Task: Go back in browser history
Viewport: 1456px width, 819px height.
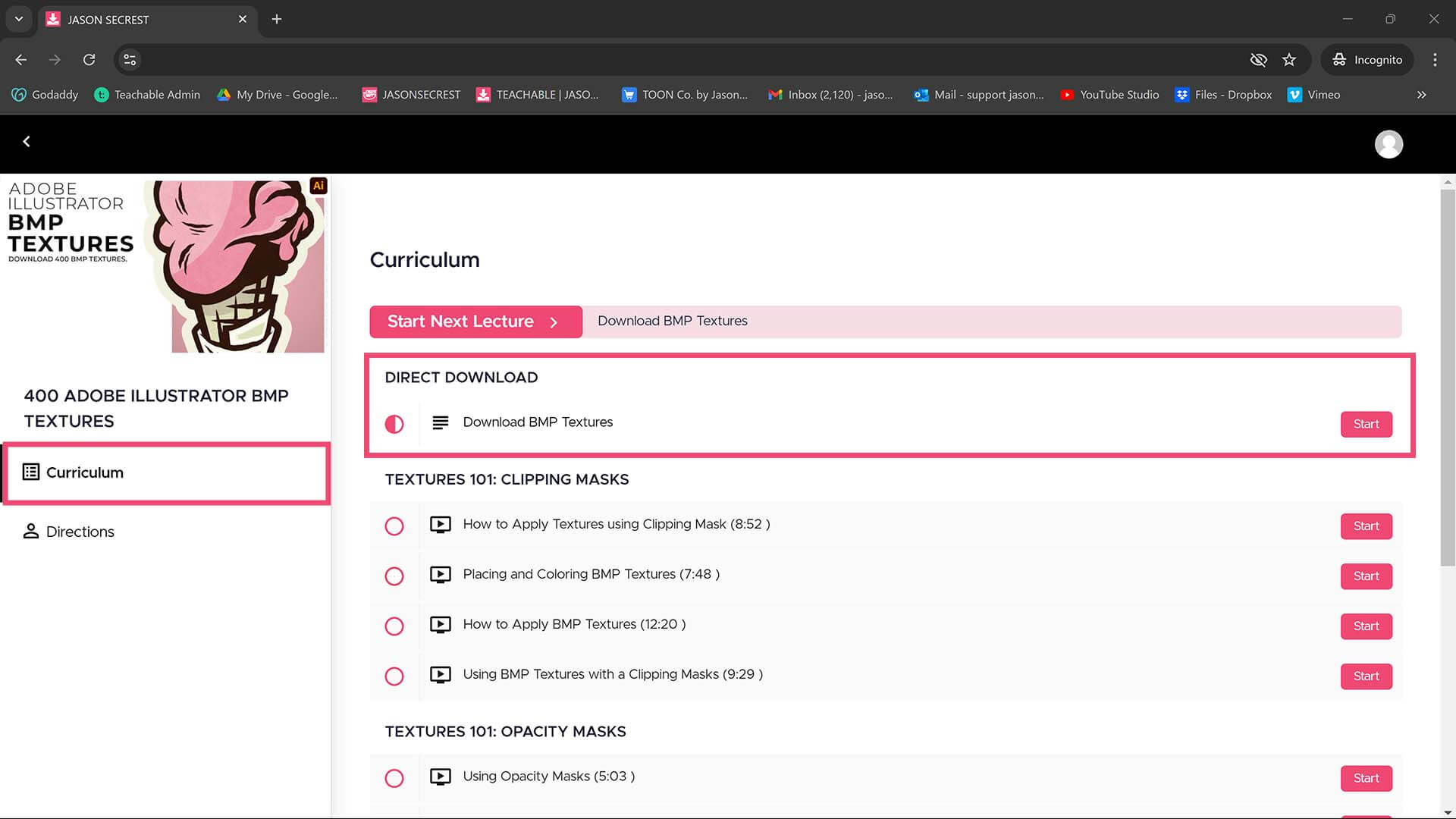Action: pyautogui.click(x=21, y=60)
